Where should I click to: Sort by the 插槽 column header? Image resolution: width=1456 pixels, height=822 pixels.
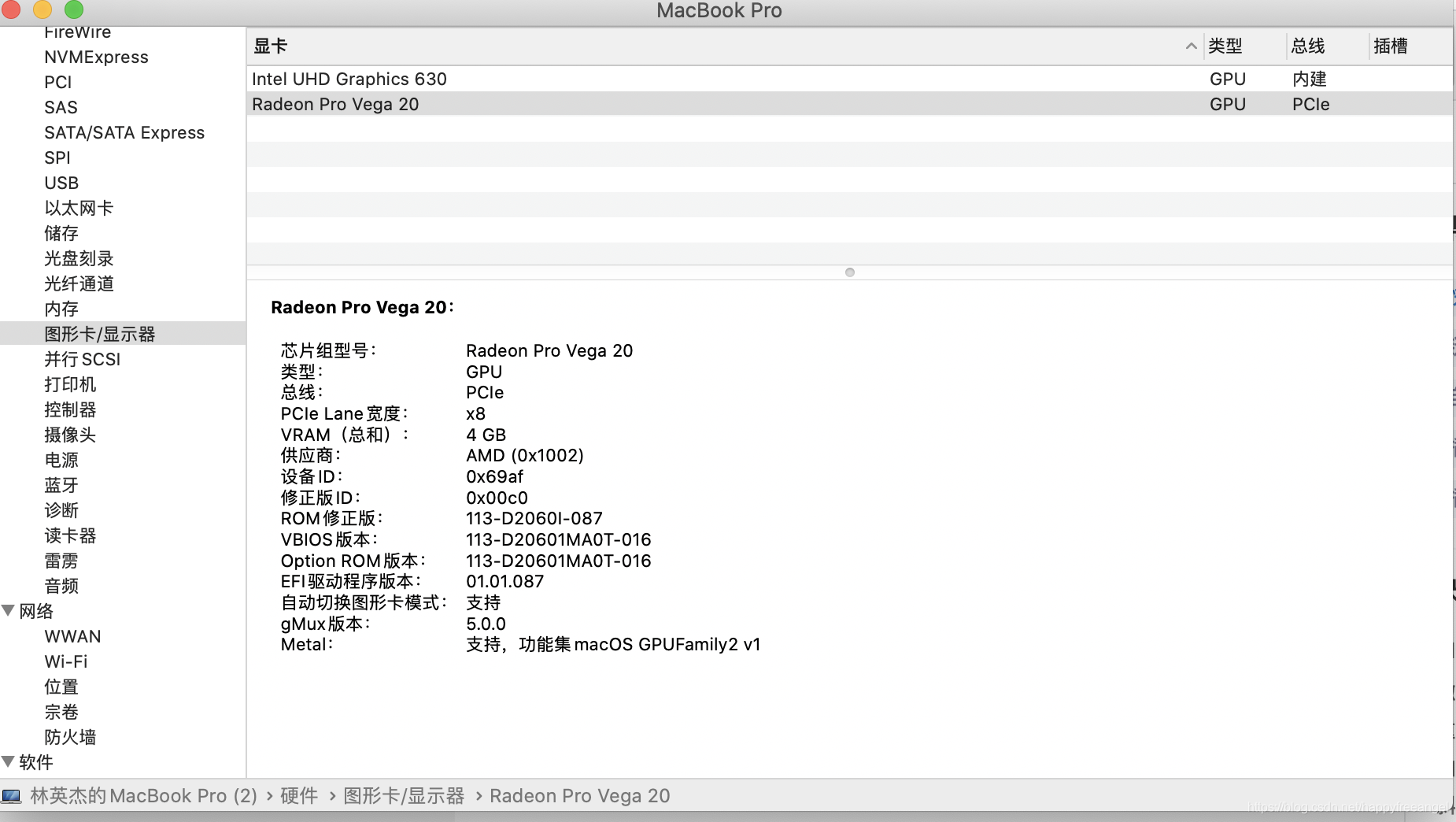click(1391, 46)
